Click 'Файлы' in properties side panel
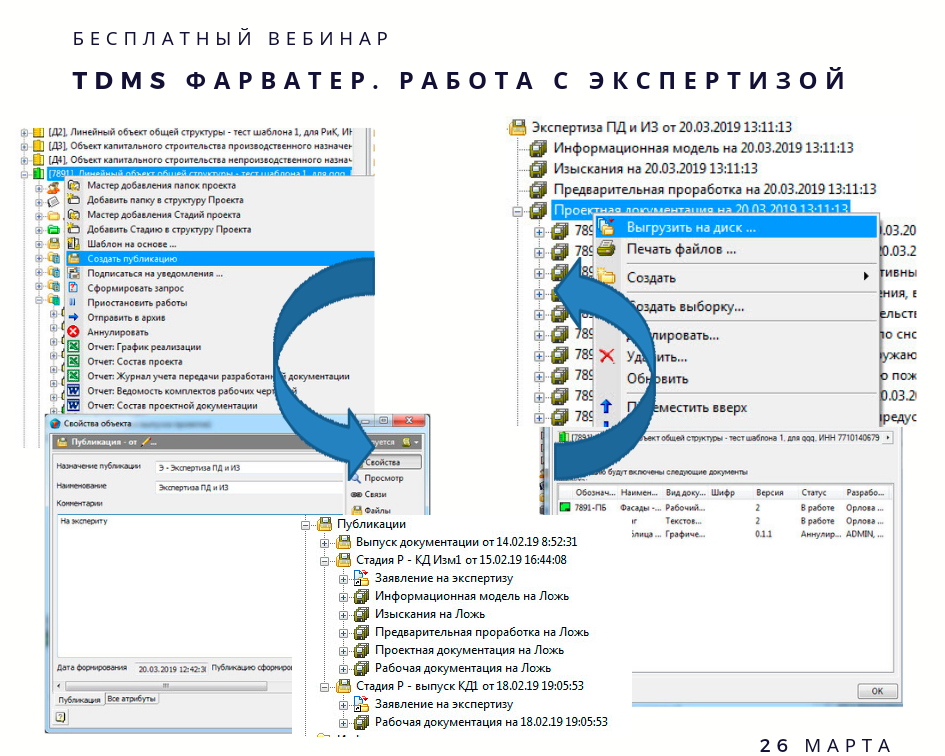Image resolution: width=945 pixels, height=756 pixels. (x=377, y=510)
